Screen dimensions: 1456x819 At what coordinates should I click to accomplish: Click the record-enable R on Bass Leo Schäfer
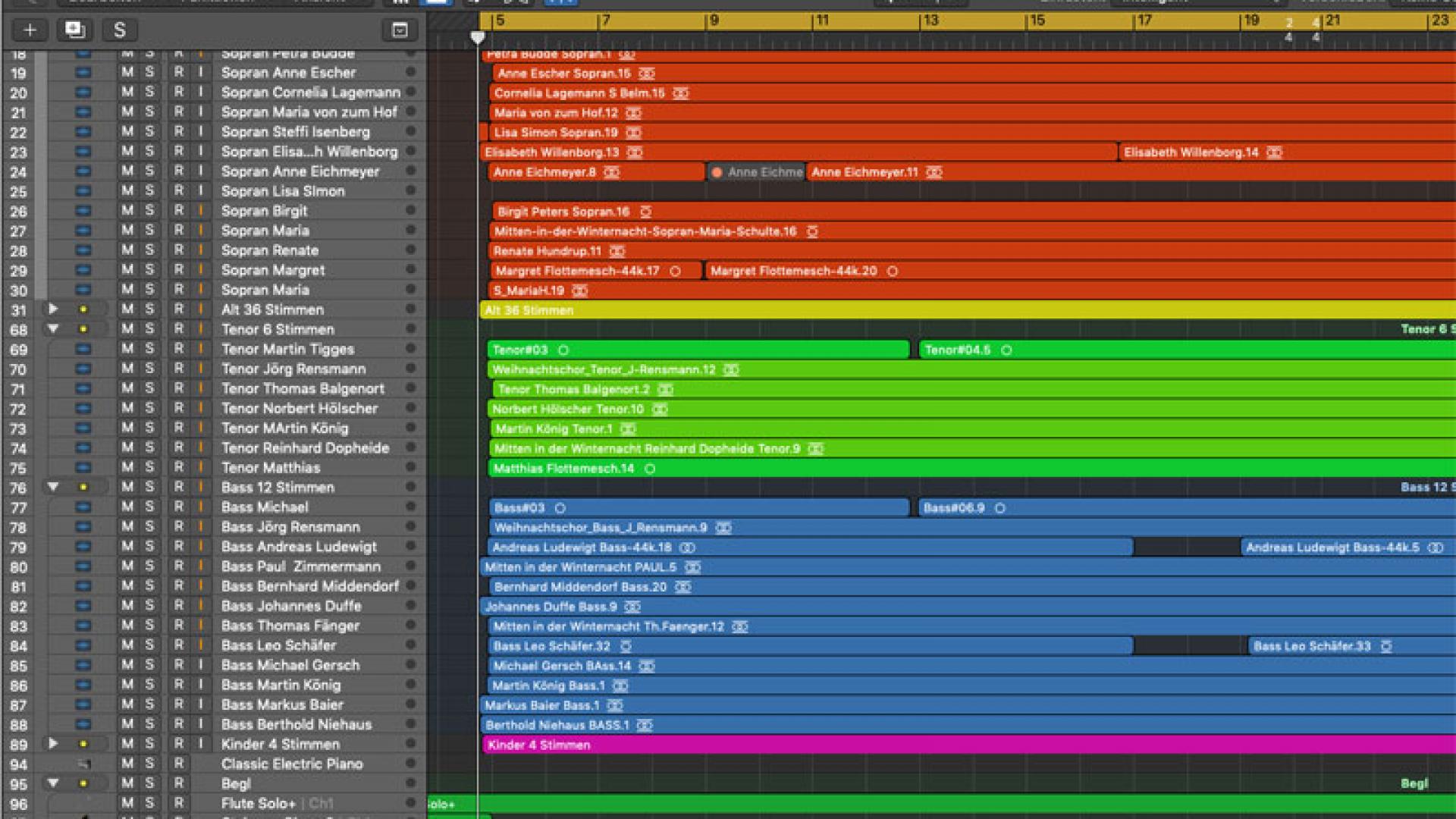tap(178, 645)
